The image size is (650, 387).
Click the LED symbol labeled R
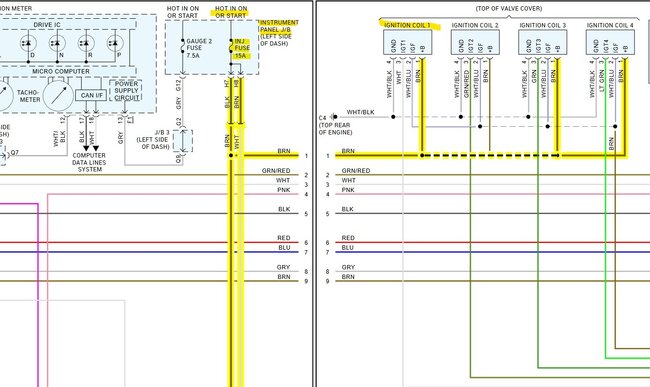pos(86,43)
